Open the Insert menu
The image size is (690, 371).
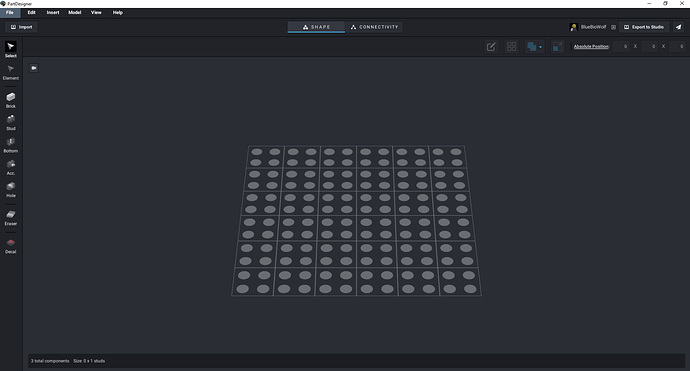[x=53, y=12]
